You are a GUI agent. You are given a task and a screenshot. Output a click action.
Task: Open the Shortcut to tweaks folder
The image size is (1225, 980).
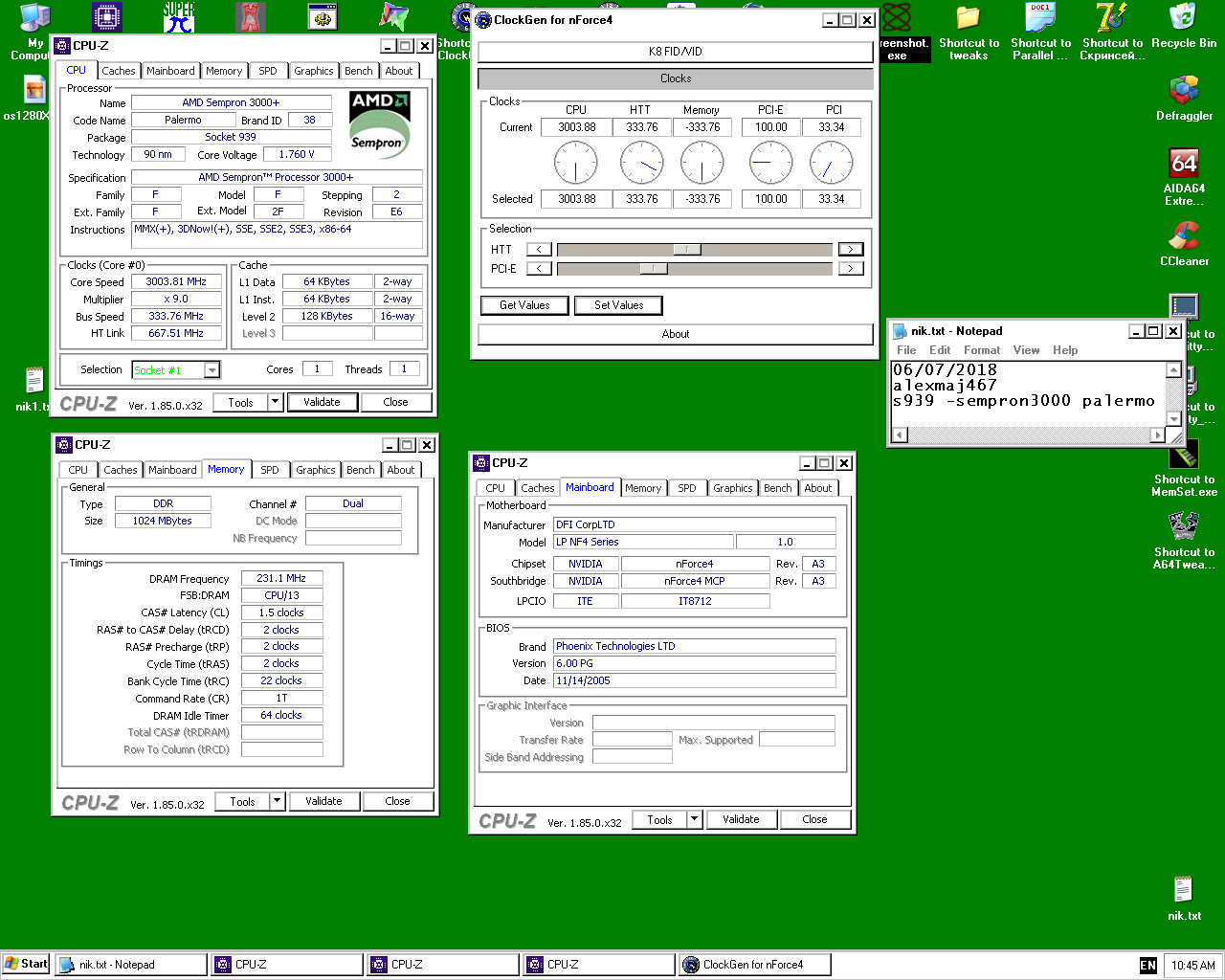point(969,33)
